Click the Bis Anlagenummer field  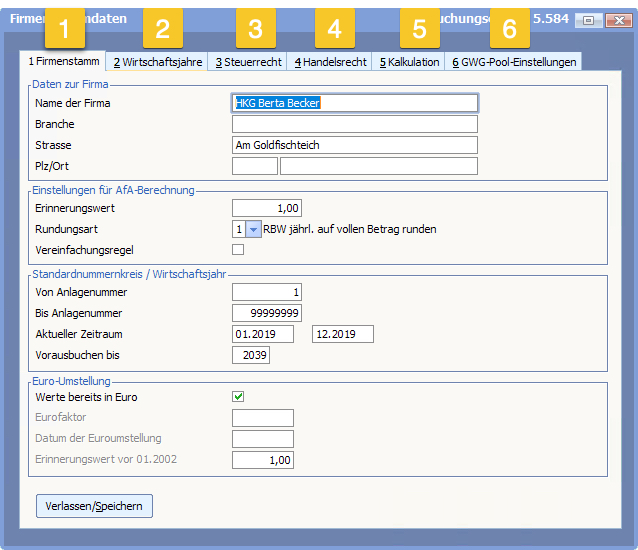266,313
